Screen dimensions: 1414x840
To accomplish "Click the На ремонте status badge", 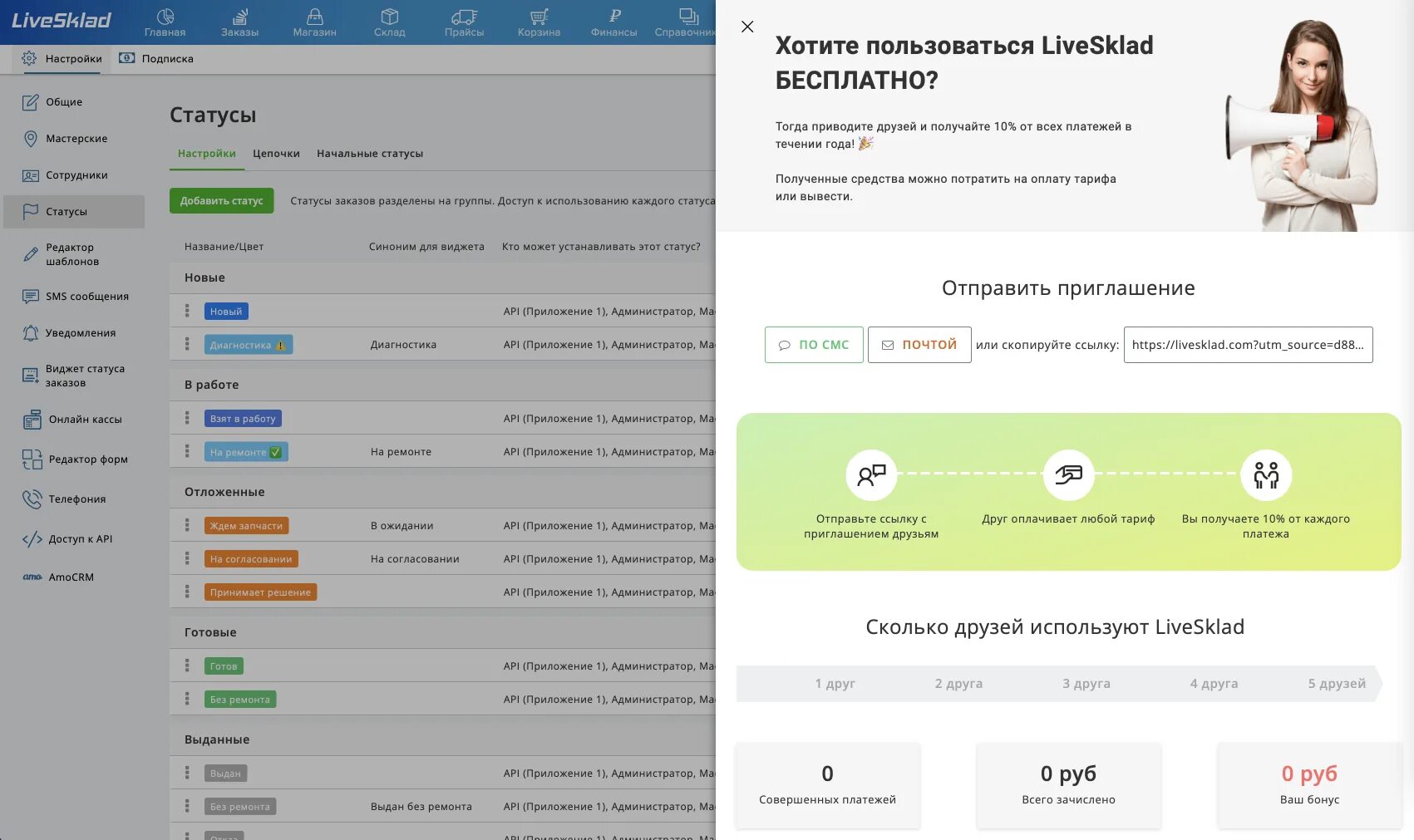I will coord(246,452).
